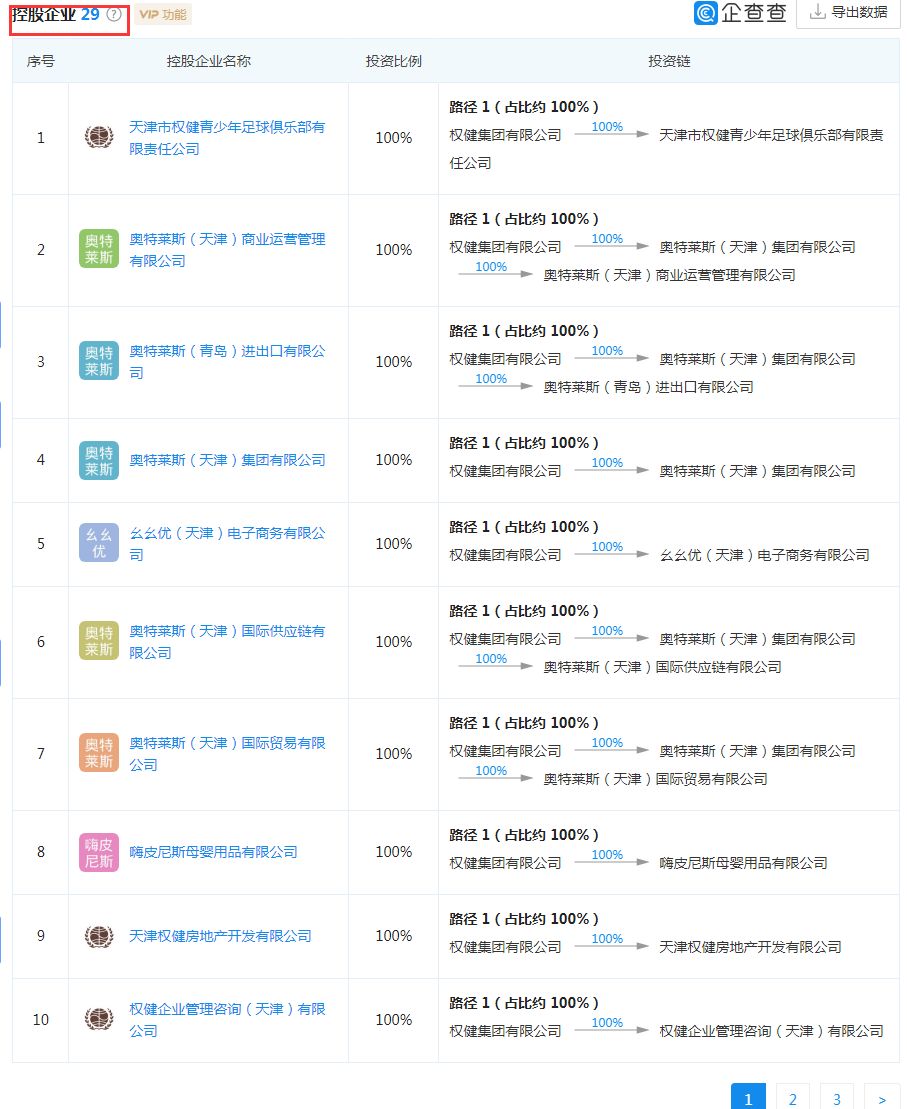Click next page arrow button
Screen dimensions: 907x1109
(x=882, y=1098)
